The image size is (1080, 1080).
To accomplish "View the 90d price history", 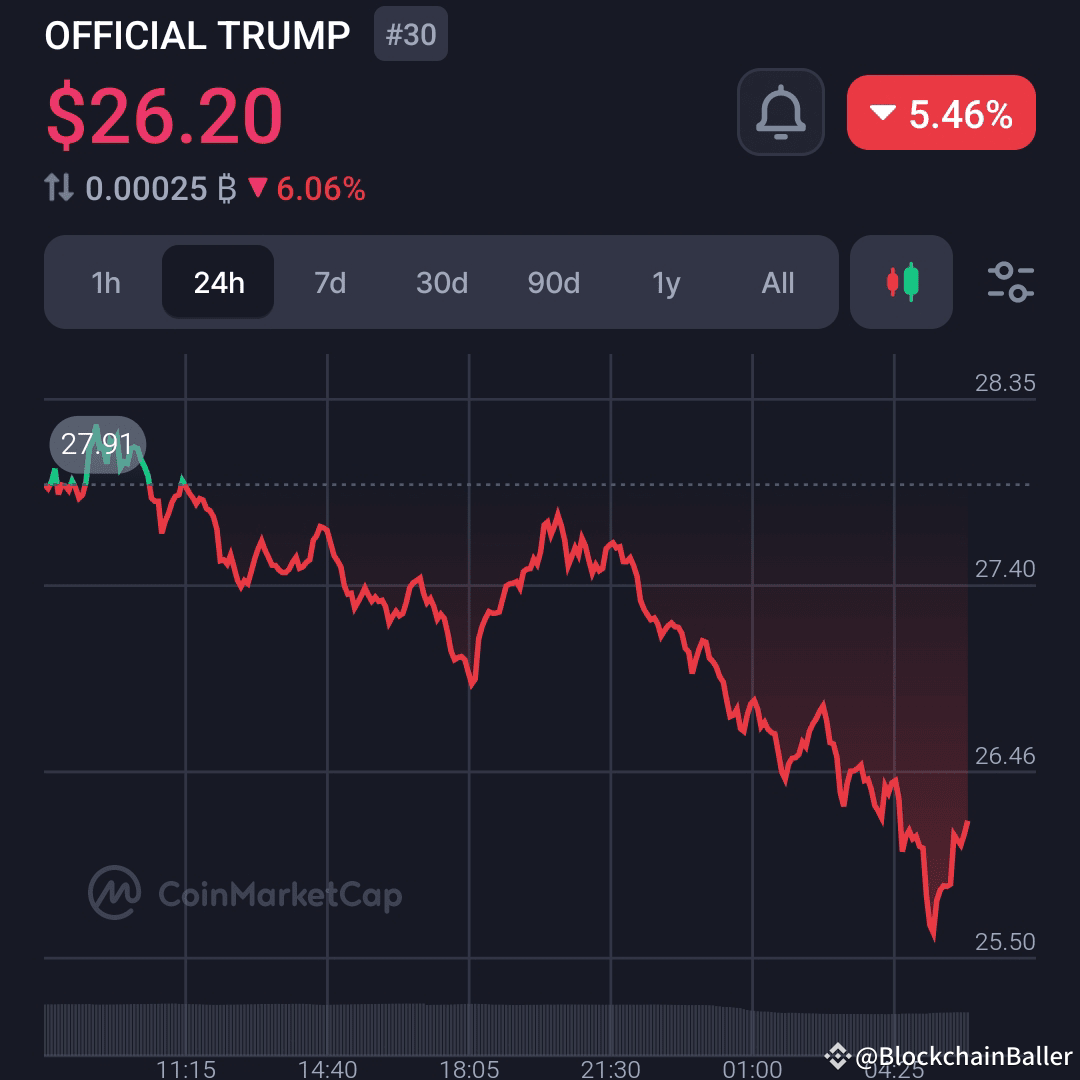I will click(x=554, y=283).
